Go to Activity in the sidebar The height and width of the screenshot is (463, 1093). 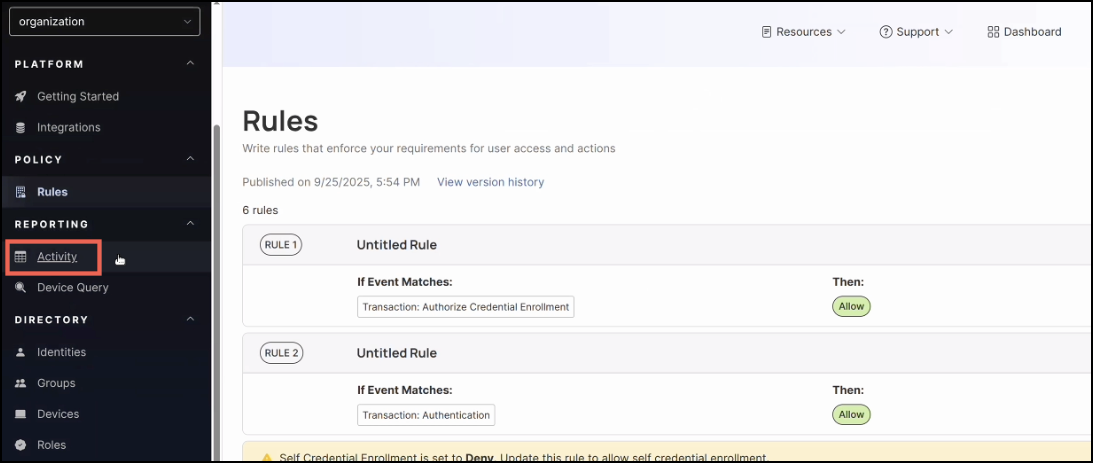coord(57,257)
